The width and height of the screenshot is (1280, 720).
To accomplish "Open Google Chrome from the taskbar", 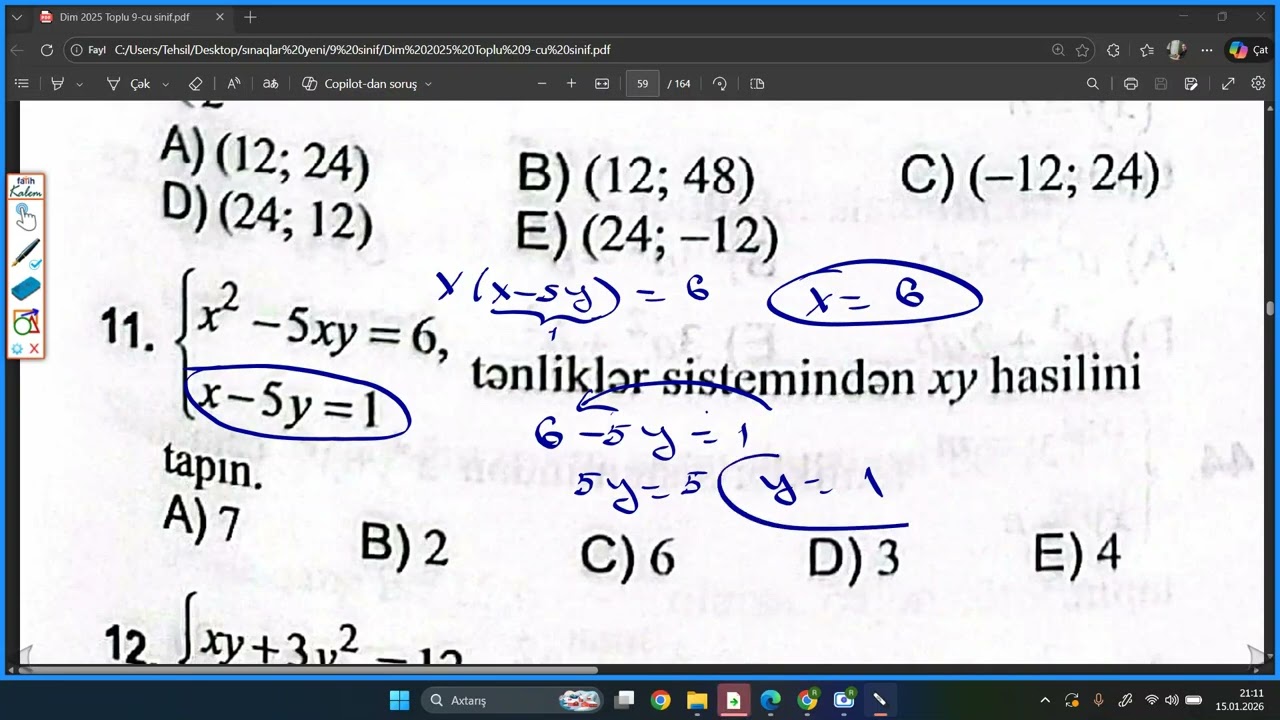I will point(660,700).
